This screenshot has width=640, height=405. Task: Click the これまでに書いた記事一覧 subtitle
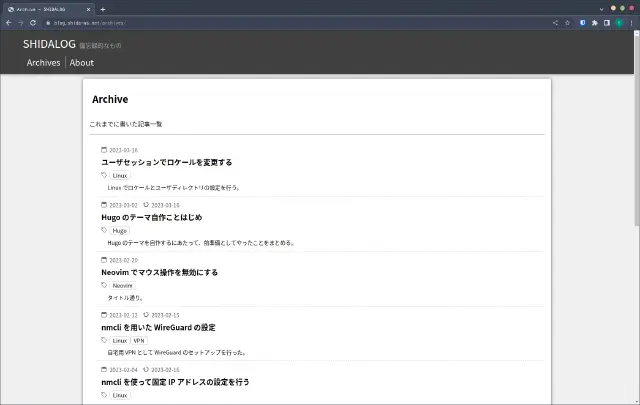tap(126, 124)
